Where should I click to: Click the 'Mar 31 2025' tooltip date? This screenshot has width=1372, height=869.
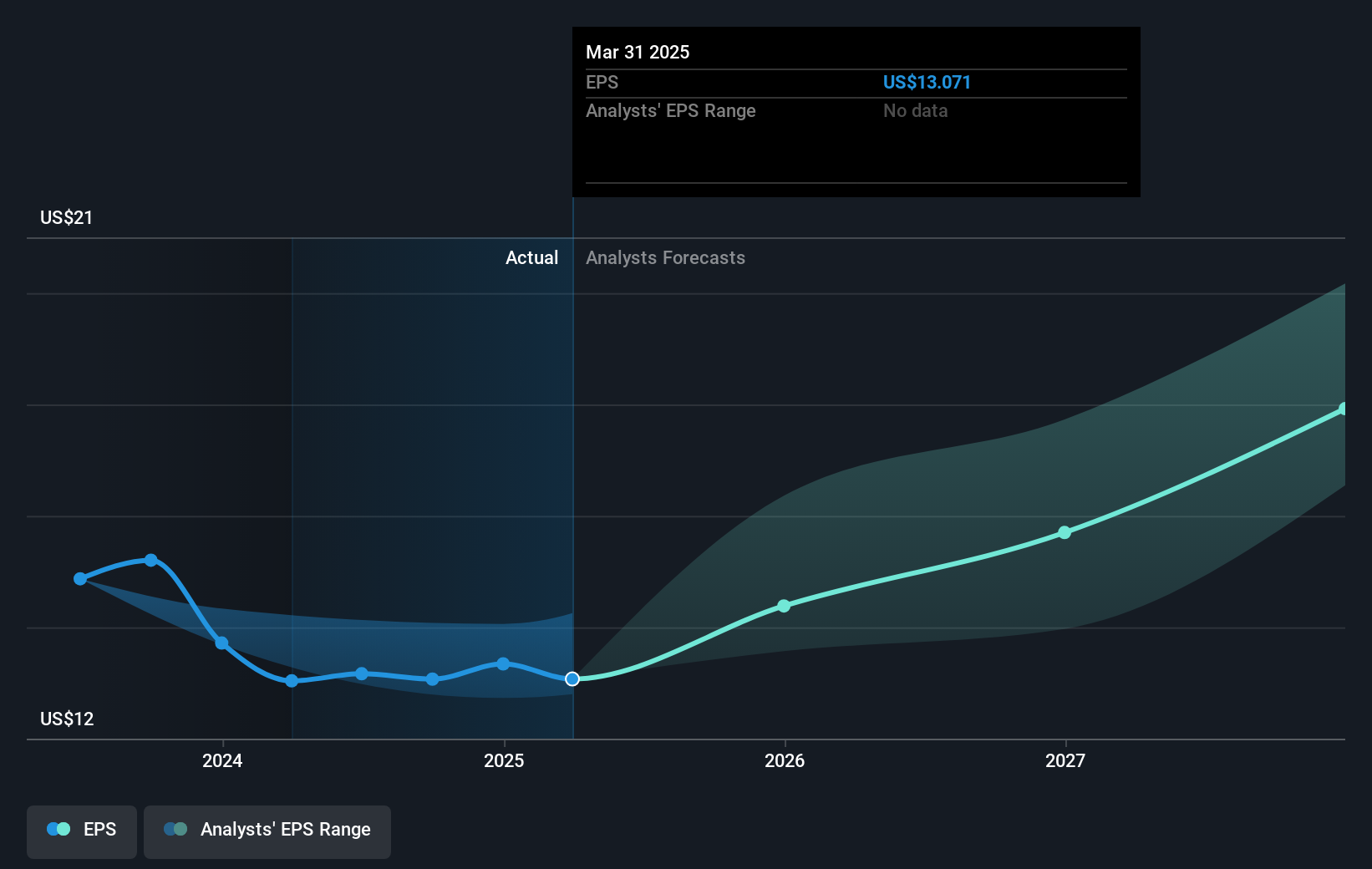point(638,52)
